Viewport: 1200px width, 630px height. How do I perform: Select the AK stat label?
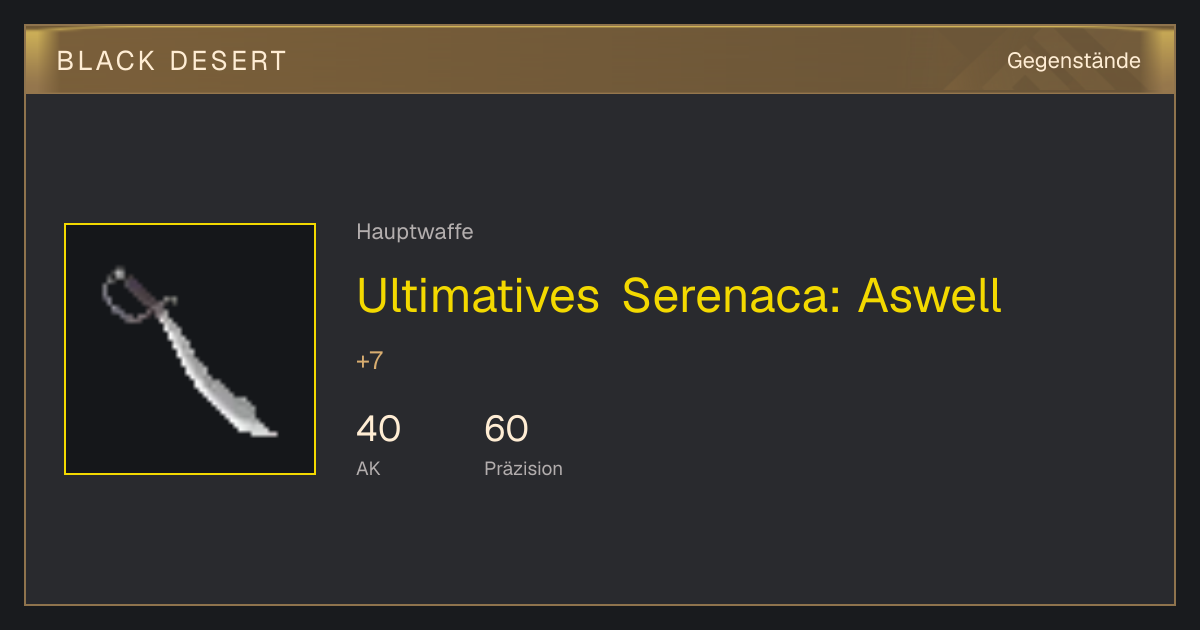coord(368,468)
